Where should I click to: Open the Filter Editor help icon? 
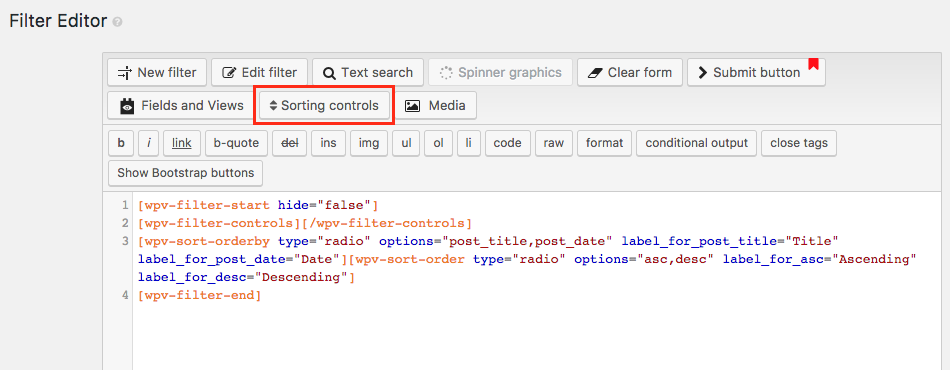(x=118, y=22)
